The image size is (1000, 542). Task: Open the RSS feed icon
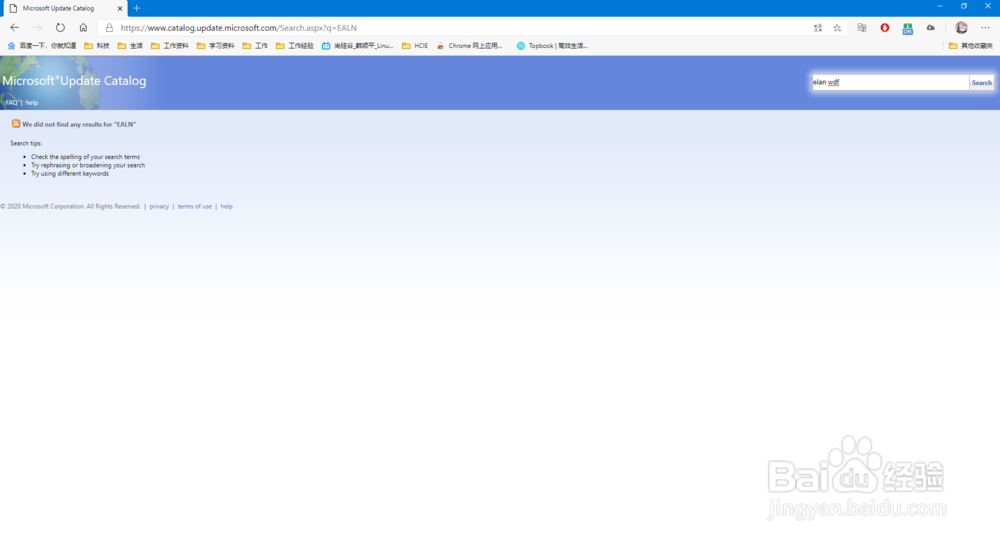pos(16,124)
